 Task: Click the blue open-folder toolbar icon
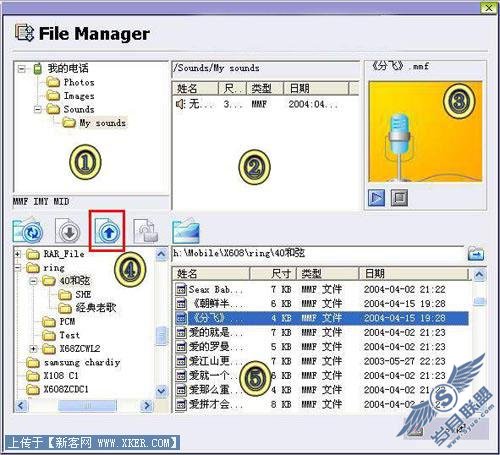coord(186,231)
